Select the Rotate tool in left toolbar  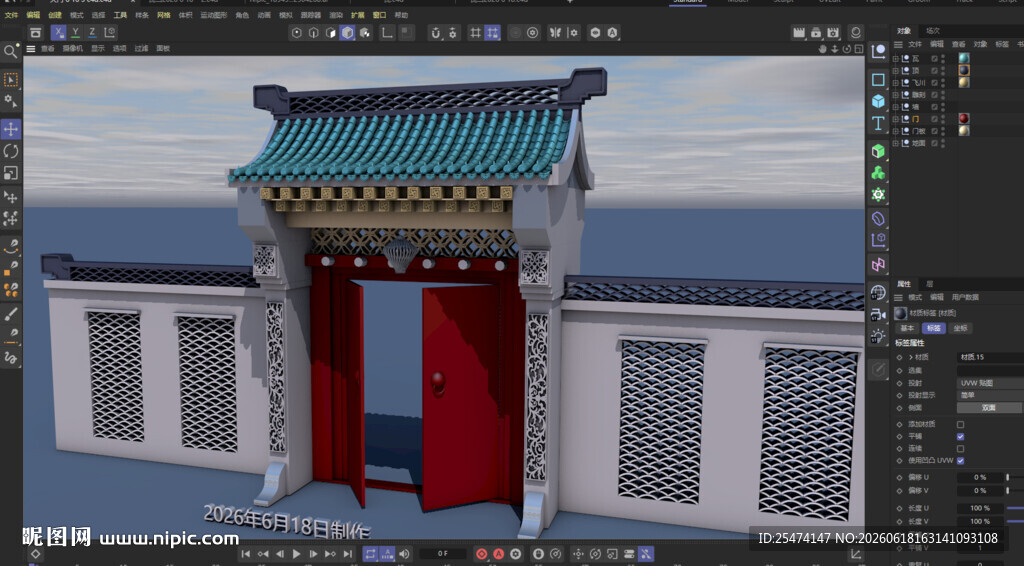click(x=10, y=151)
